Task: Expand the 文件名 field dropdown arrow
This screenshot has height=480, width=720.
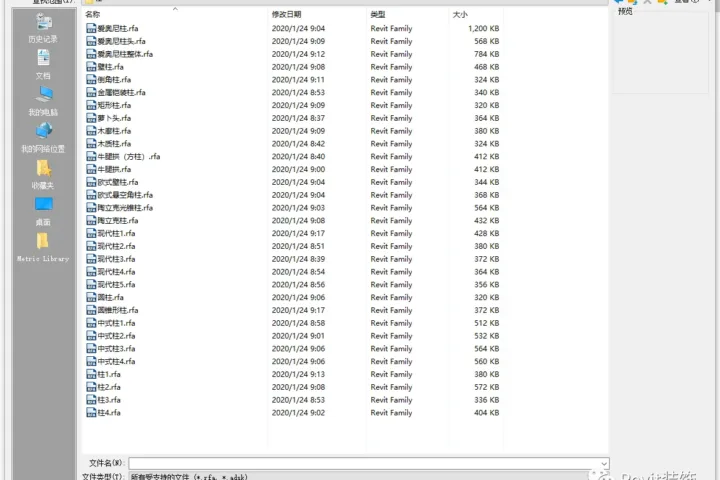Action: click(604, 463)
